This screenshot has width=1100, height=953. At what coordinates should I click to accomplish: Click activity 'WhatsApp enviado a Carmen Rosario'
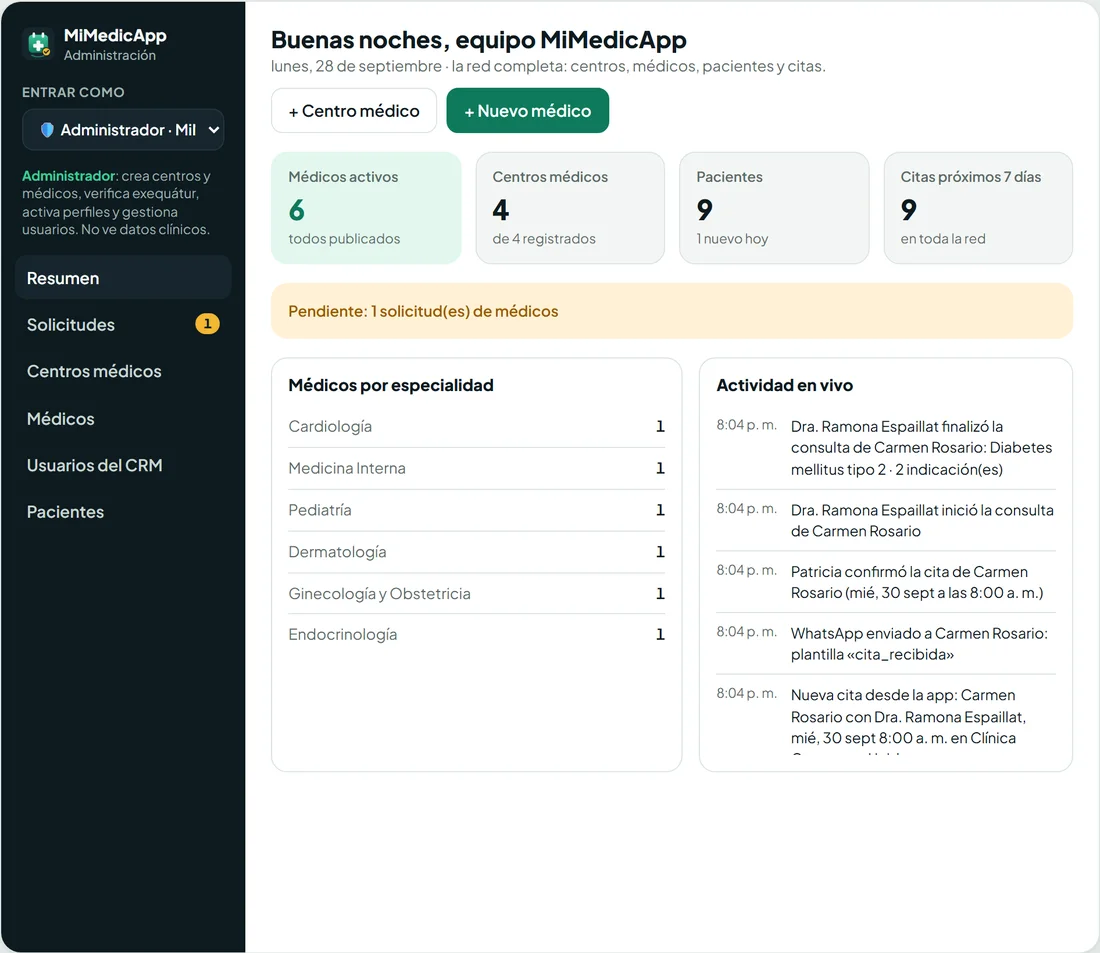[x=886, y=644]
